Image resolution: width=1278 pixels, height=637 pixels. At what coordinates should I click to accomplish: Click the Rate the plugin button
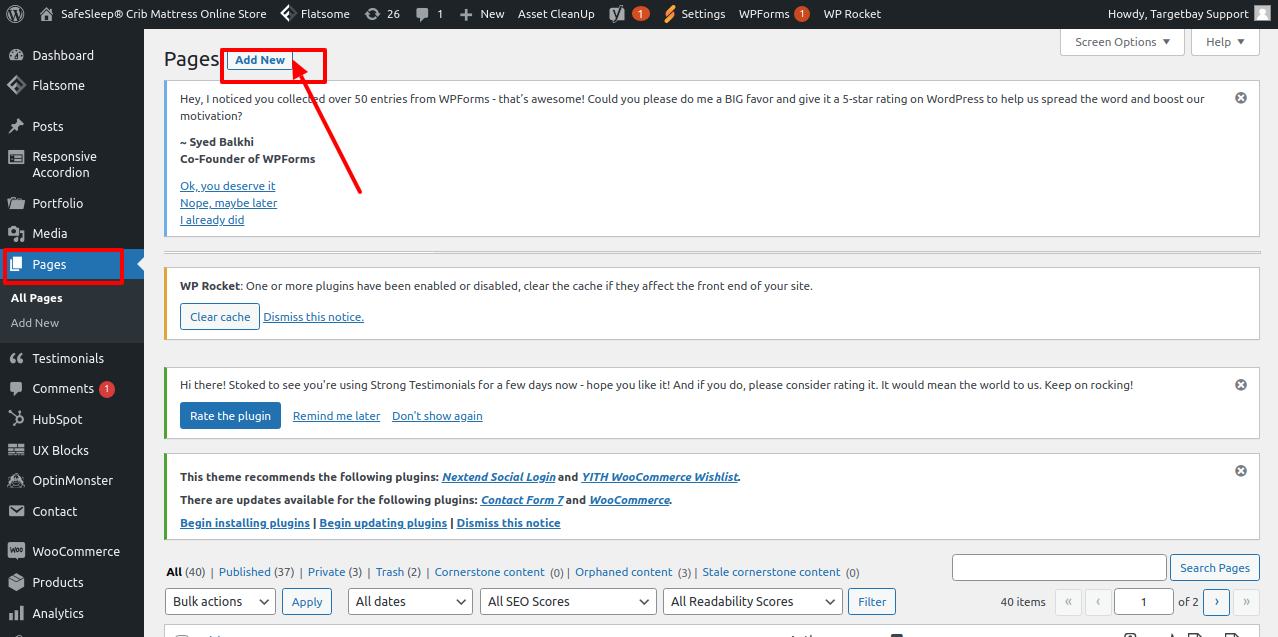(x=230, y=416)
